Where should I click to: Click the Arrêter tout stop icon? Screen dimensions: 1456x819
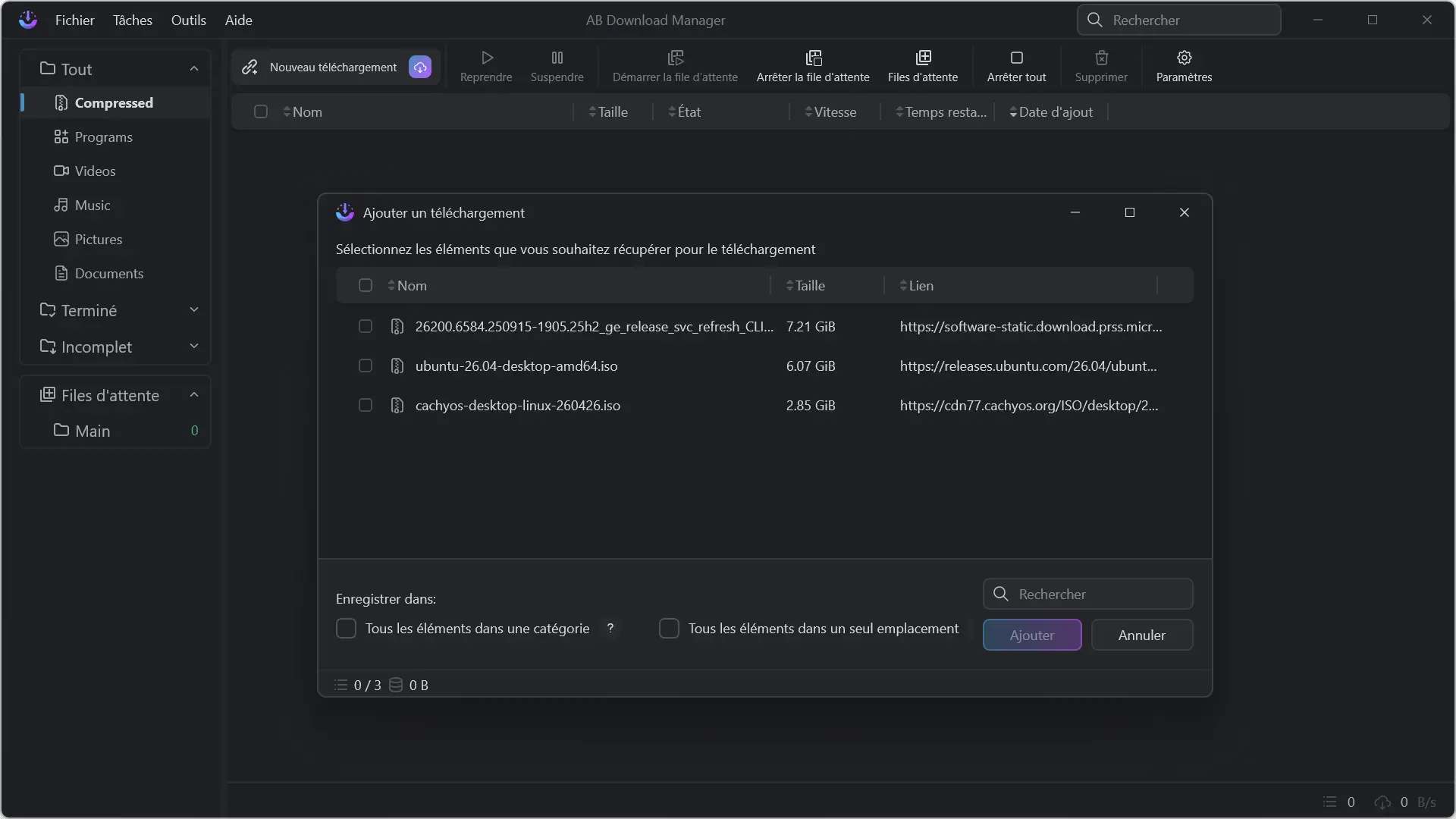[x=1017, y=58]
